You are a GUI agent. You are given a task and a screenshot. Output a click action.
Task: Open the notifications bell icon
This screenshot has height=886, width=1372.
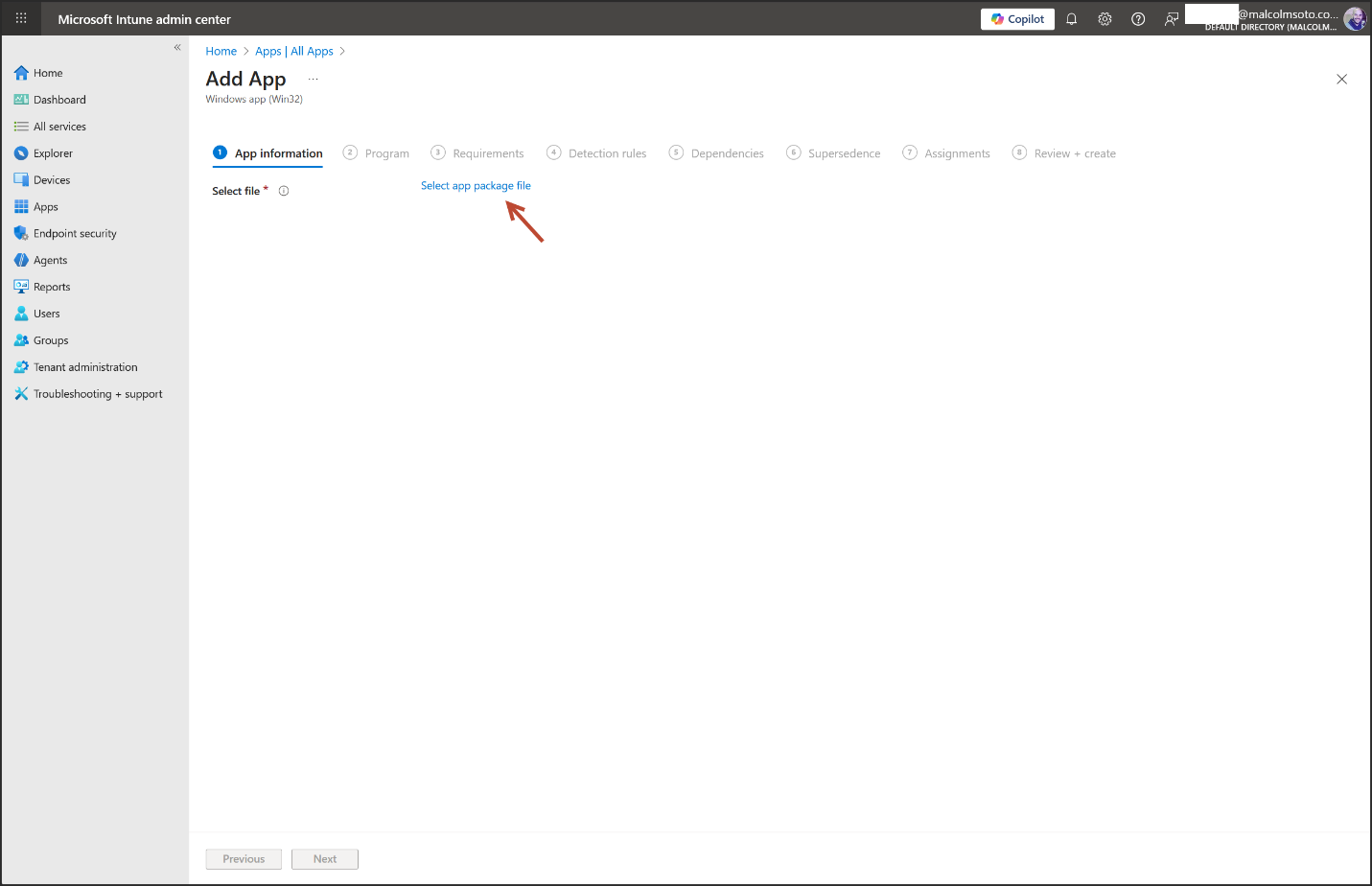coord(1071,19)
